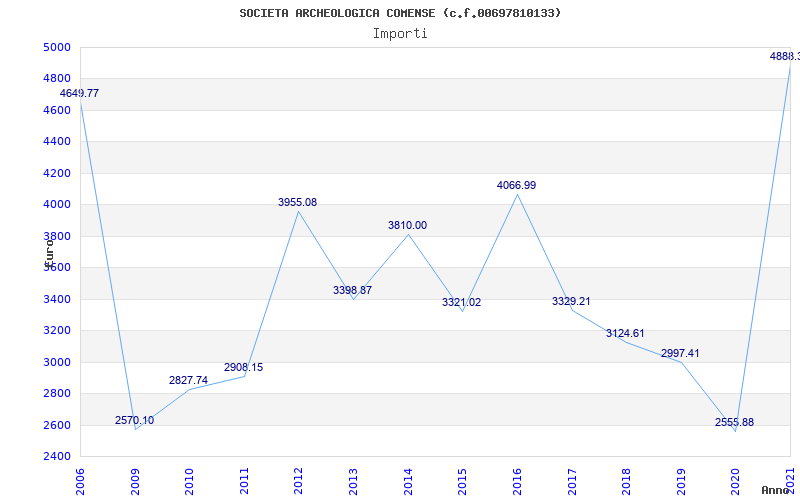Click the x-axis year 2015
This screenshot has width=800, height=500.
pyautogui.click(x=462, y=481)
